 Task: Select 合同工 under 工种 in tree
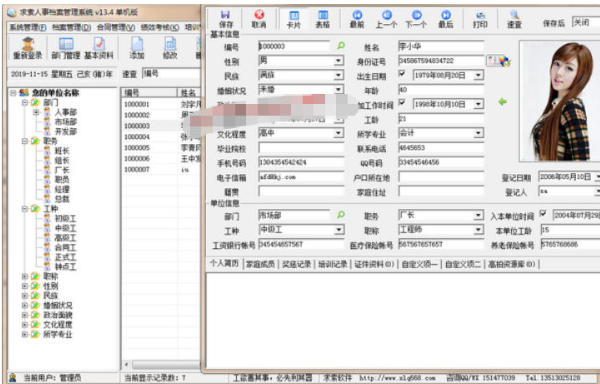65,247
